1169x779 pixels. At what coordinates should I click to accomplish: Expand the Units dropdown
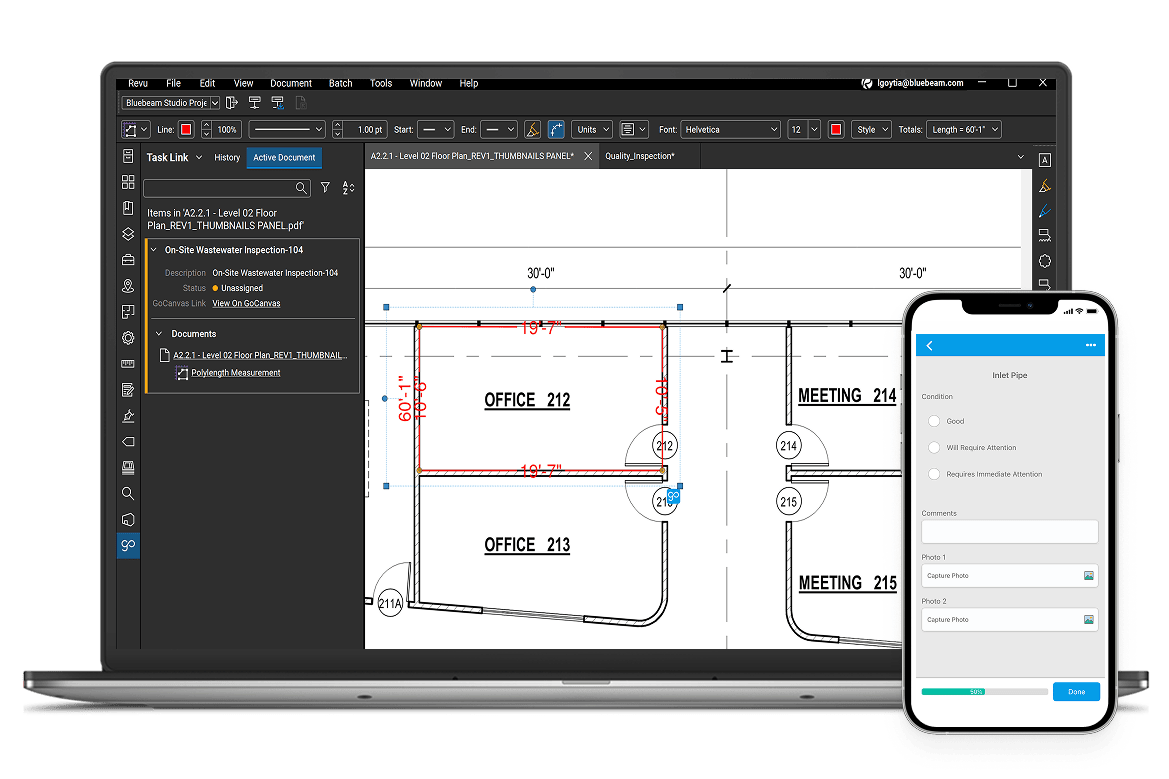coord(592,130)
